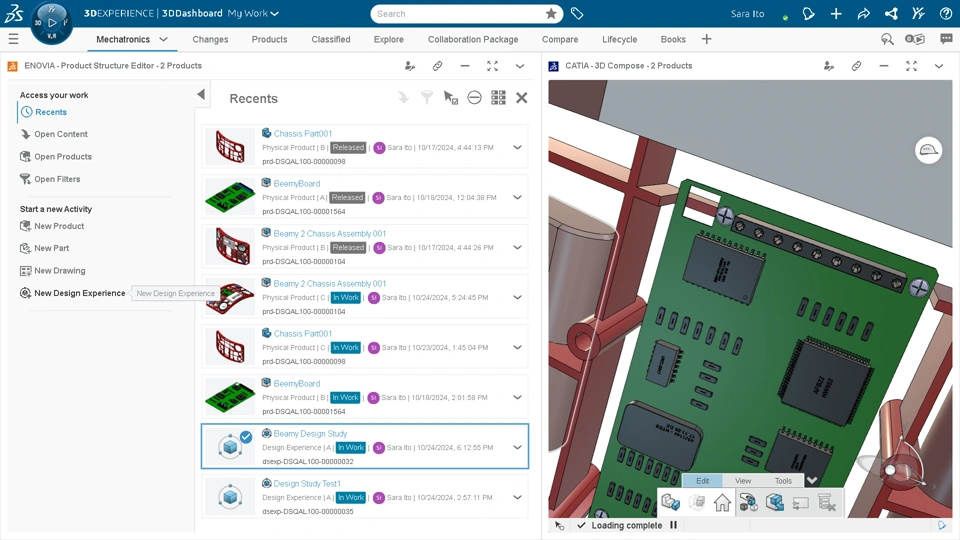Viewport: 960px width, 540px height.
Task: Click into the top Search field
Action: [458, 13]
